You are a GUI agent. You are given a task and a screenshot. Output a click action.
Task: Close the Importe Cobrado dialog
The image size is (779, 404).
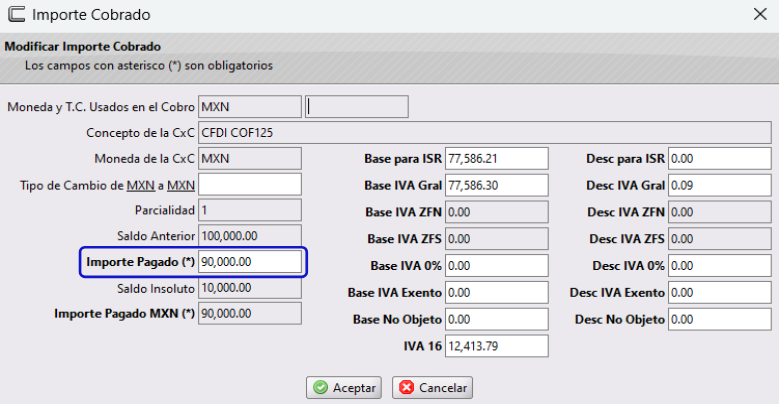click(x=760, y=14)
